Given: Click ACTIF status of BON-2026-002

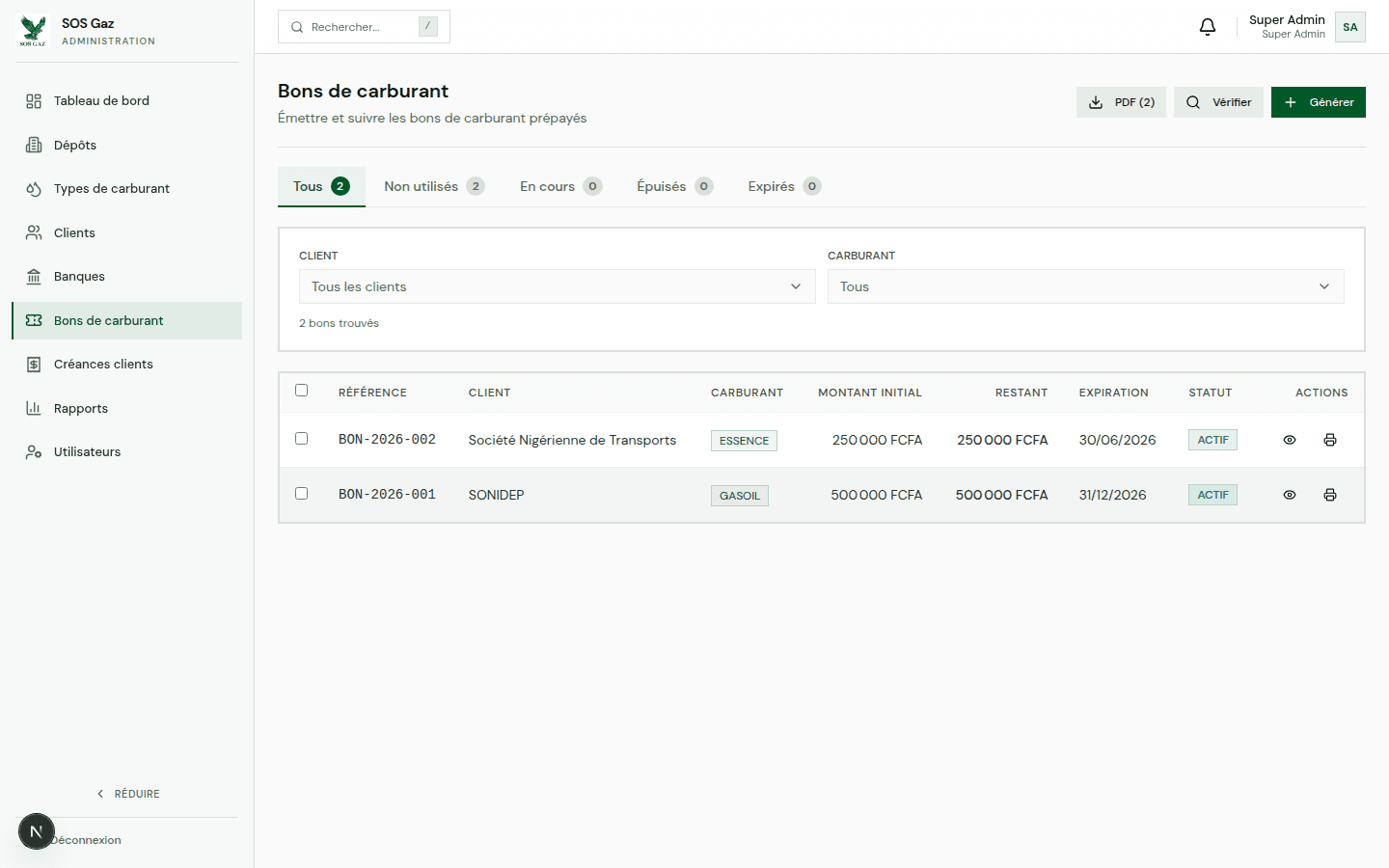Looking at the screenshot, I should click(x=1212, y=440).
